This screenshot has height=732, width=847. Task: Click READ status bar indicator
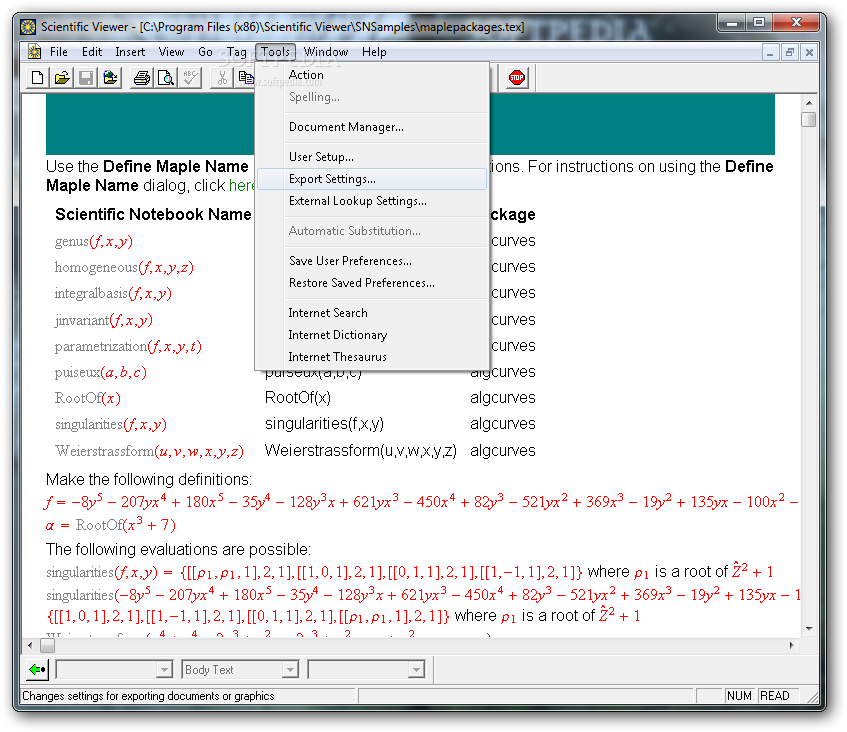click(x=775, y=696)
